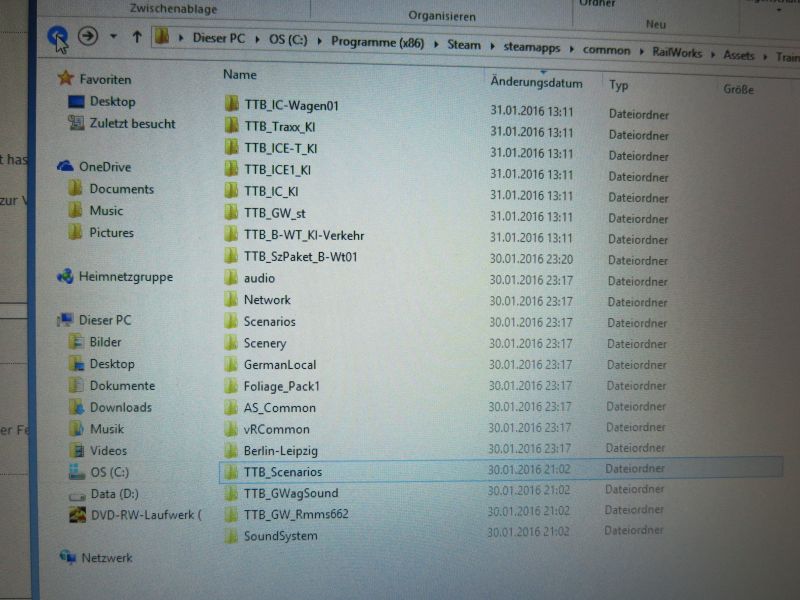Viewport: 800px width, 600px height.
Task: Sort by the Größe column header
Action: pos(738,89)
